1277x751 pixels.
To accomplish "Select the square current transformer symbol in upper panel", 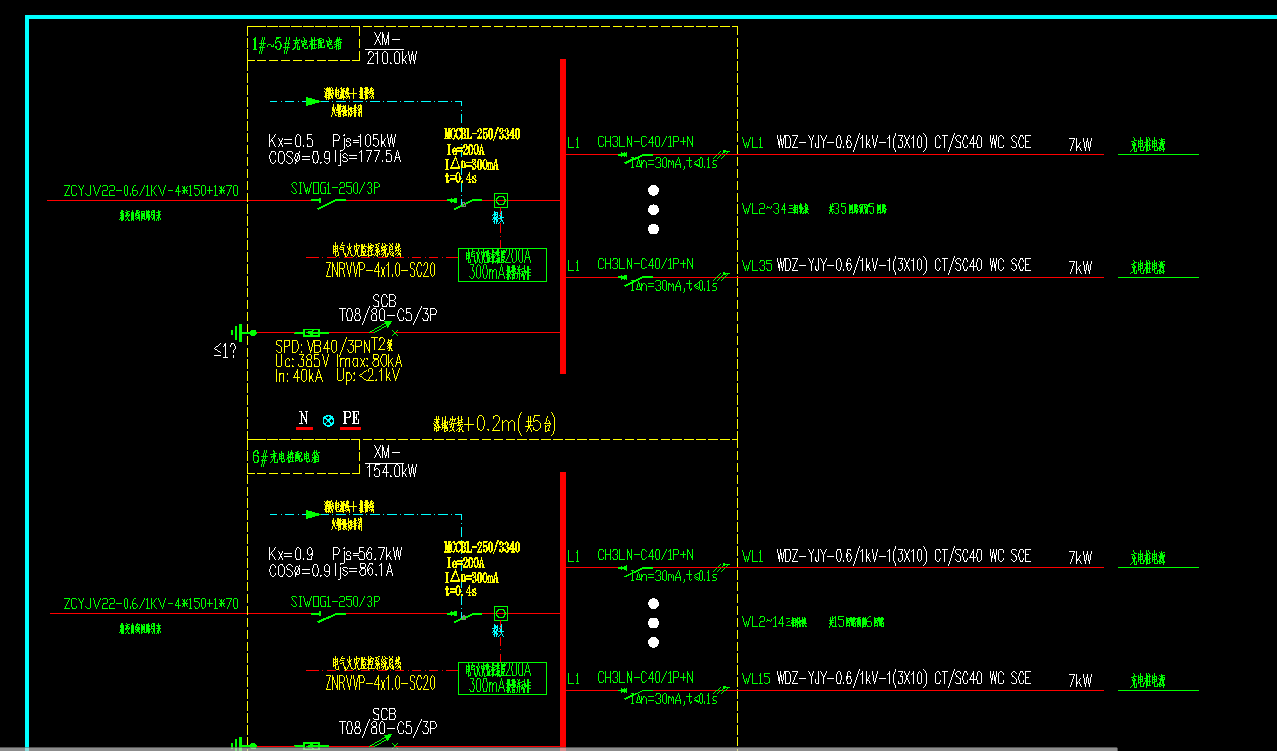I will pyautogui.click(x=501, y=200).
